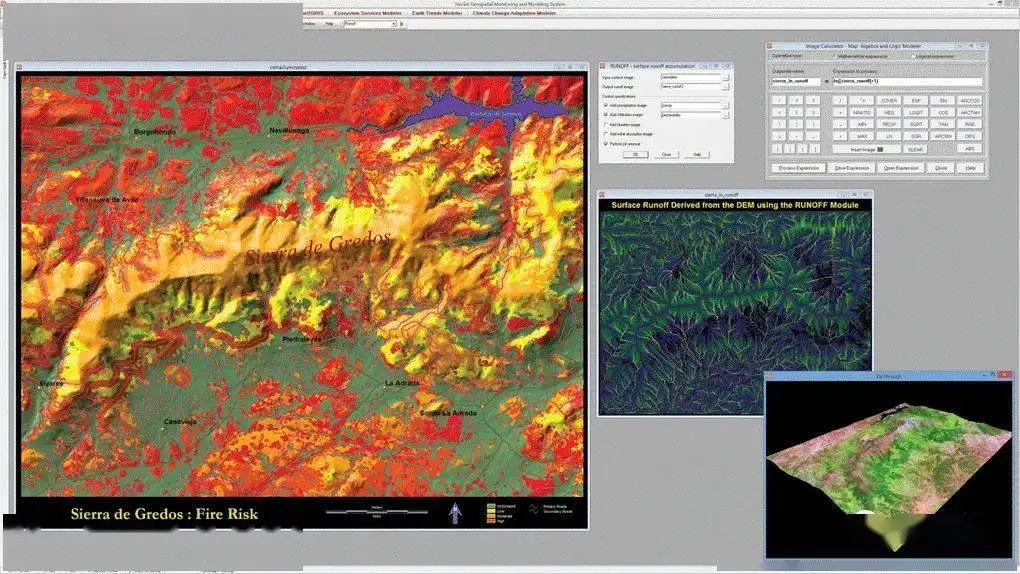The width and height of the screenshot is (1020, 574).
Task: Click OK in the RUNOFF dialog
Action: click(636, 154)
